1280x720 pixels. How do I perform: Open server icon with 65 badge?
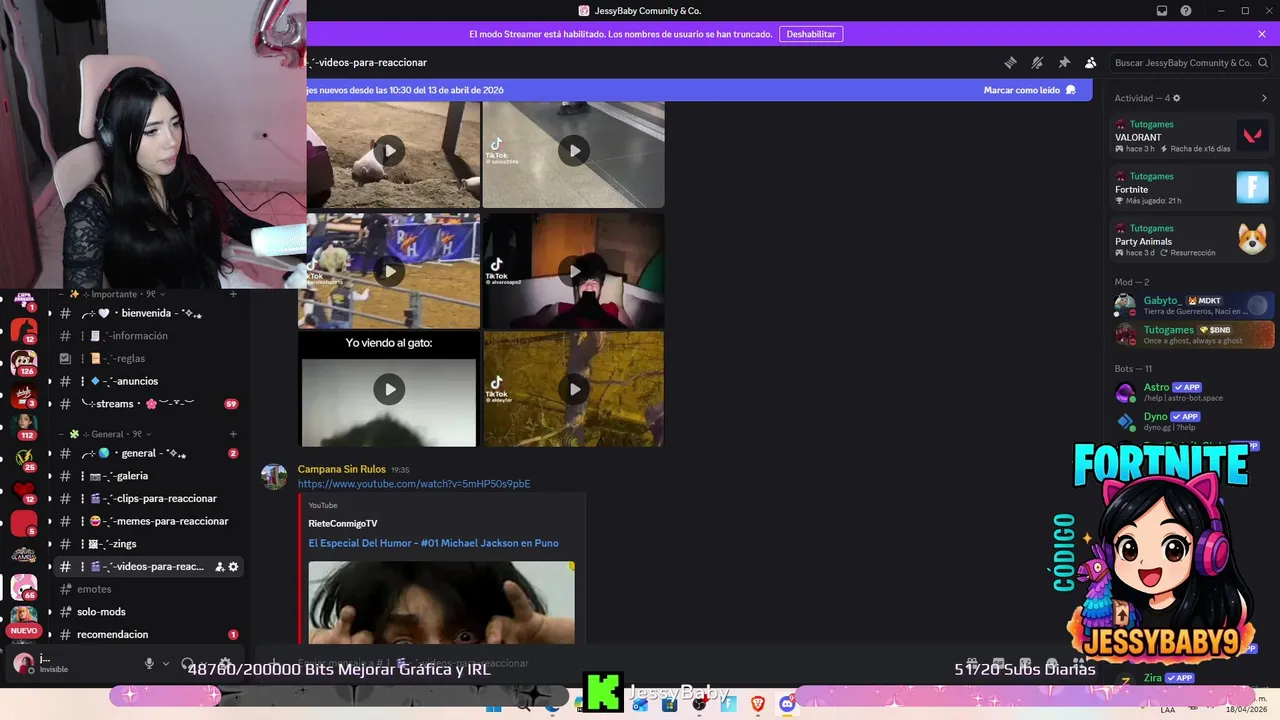24,587
